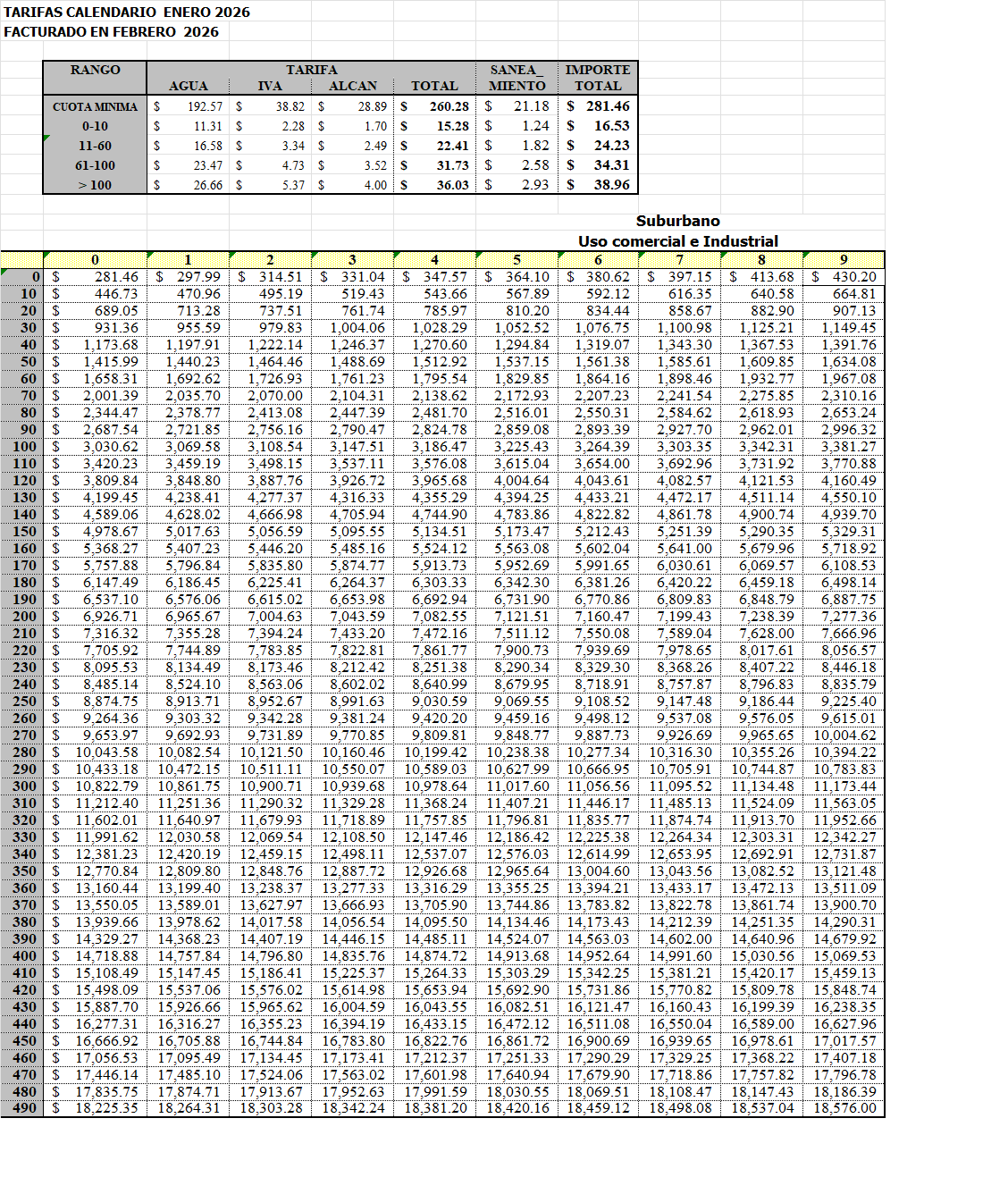1008x1194 pixels.
Task: Select the RANGO header cell
Action: pos(95,71)
